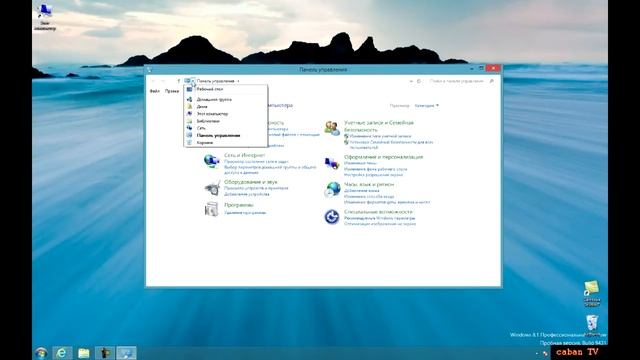Refresh the Control Panel view
640x360 pixels.
pyautogui.click(x=419, y=81)
